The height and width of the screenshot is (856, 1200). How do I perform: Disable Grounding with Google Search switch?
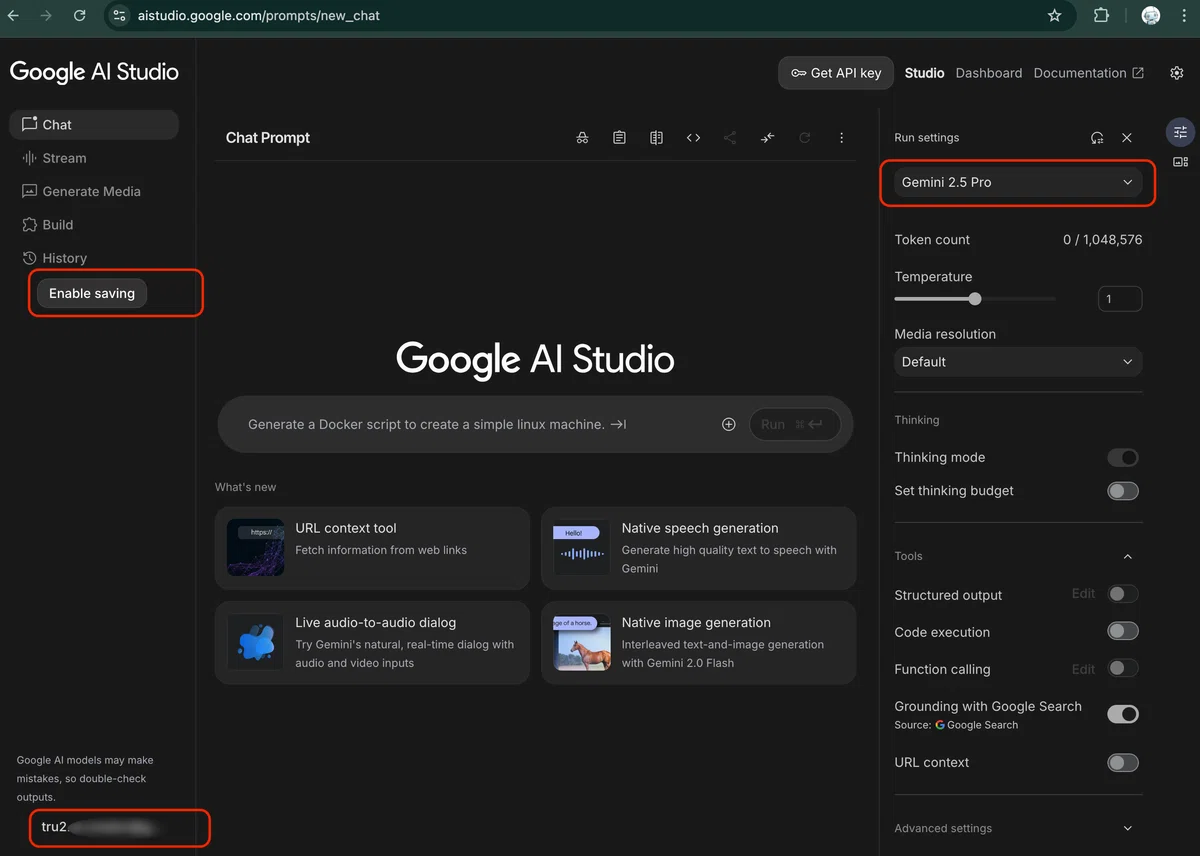tap(1123, 714)
